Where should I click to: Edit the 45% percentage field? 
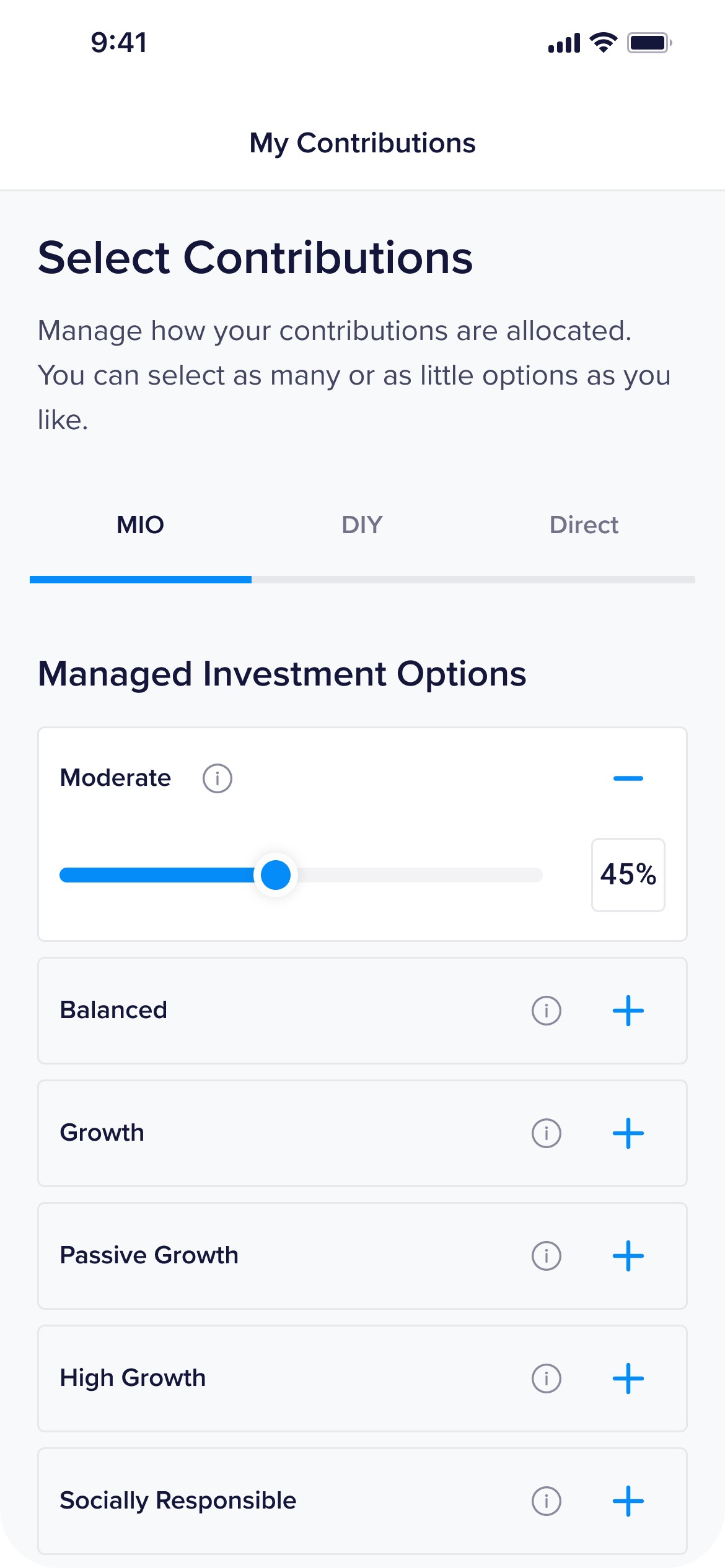point(628,875)
